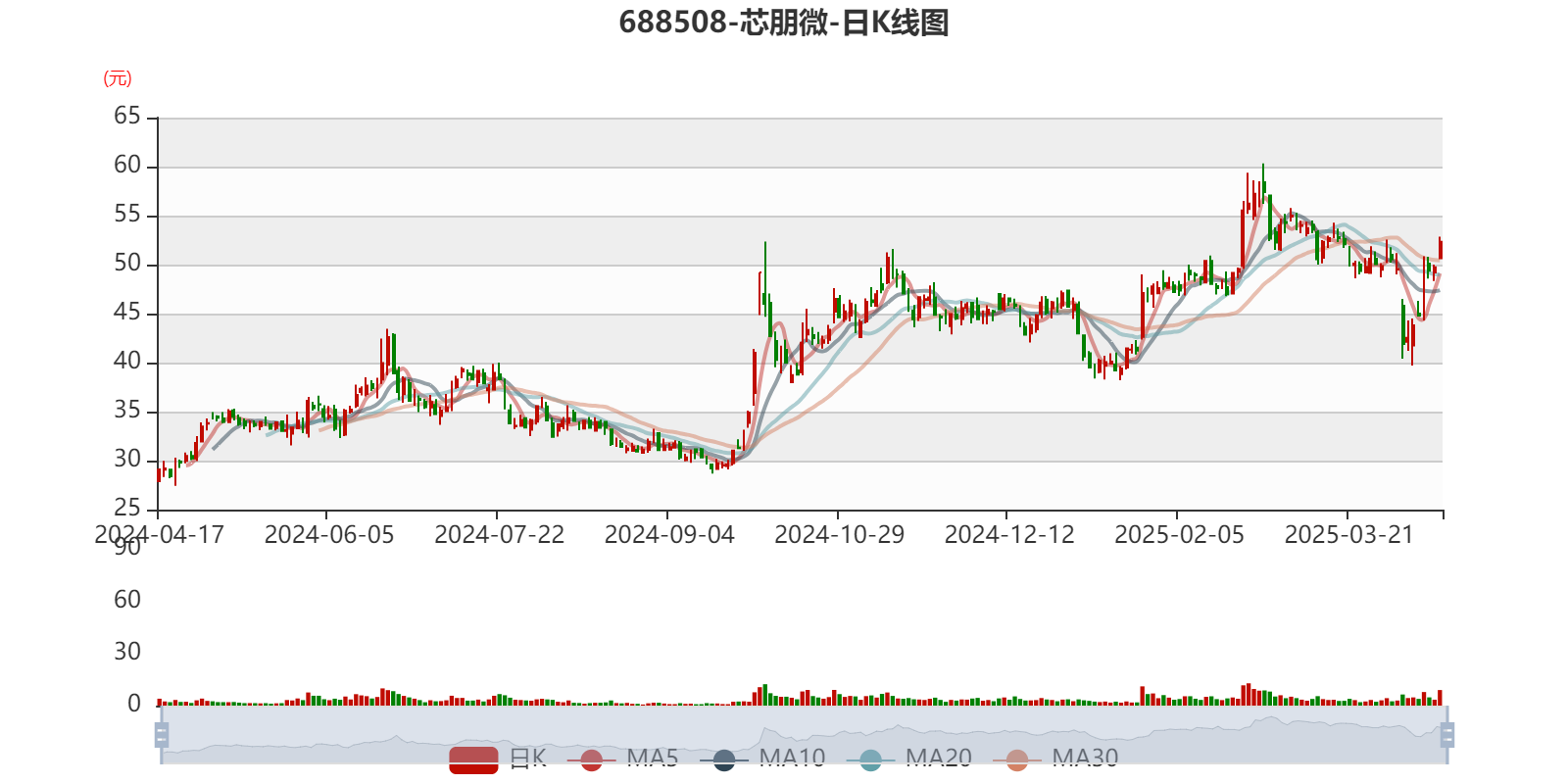Viewport: 1568px width, 784px height.
Task: Click the volume axis label 0
Action: [134, 704]
